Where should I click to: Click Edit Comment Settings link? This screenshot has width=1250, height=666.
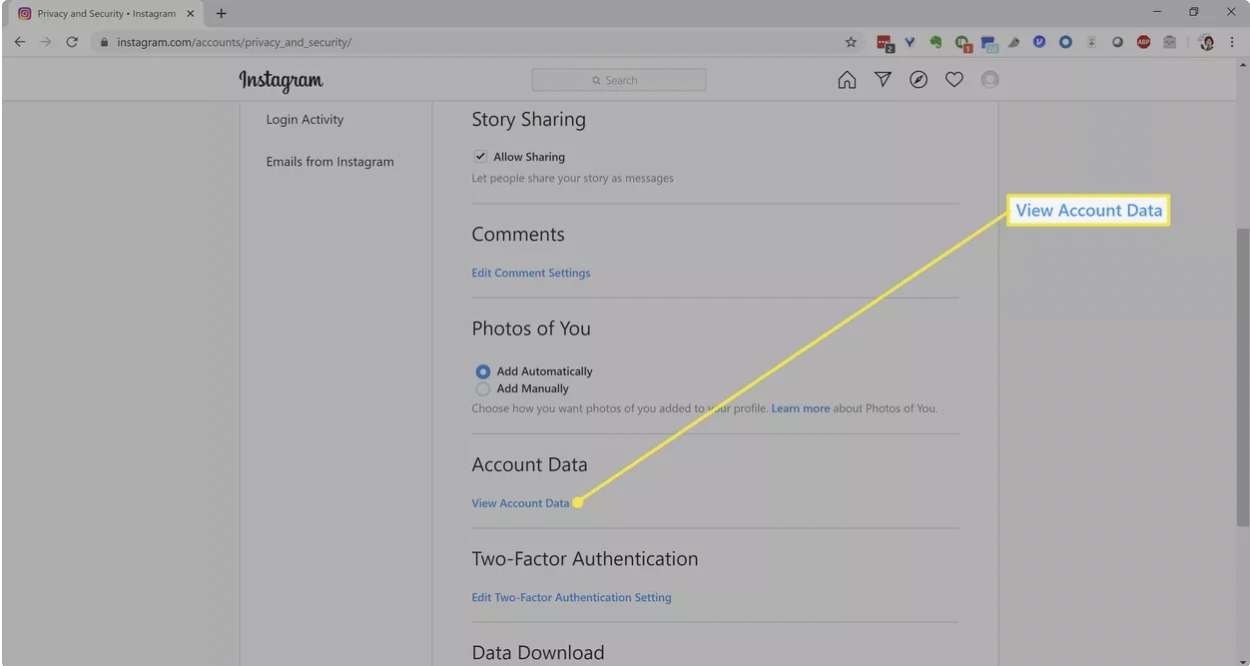point(531,273)
